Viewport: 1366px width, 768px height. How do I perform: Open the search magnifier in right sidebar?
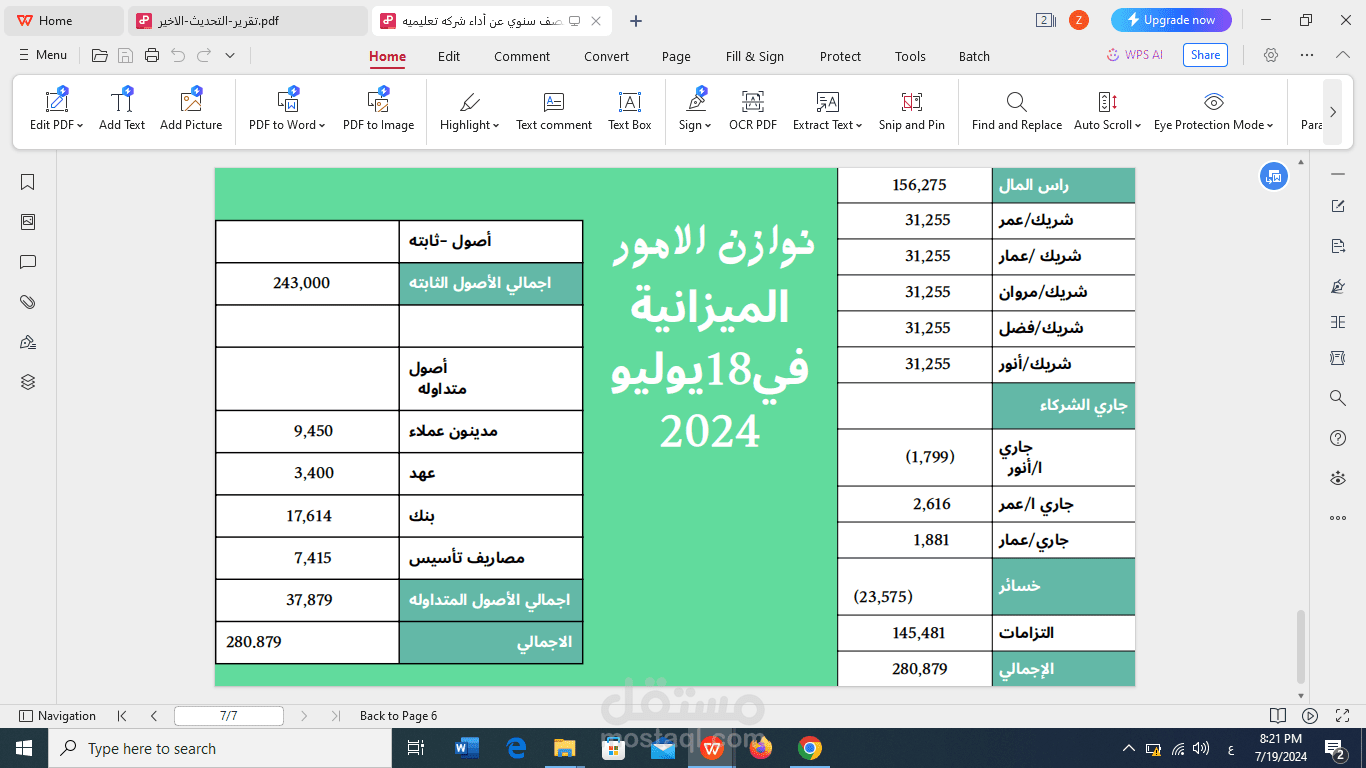[x=1338, y=398]
